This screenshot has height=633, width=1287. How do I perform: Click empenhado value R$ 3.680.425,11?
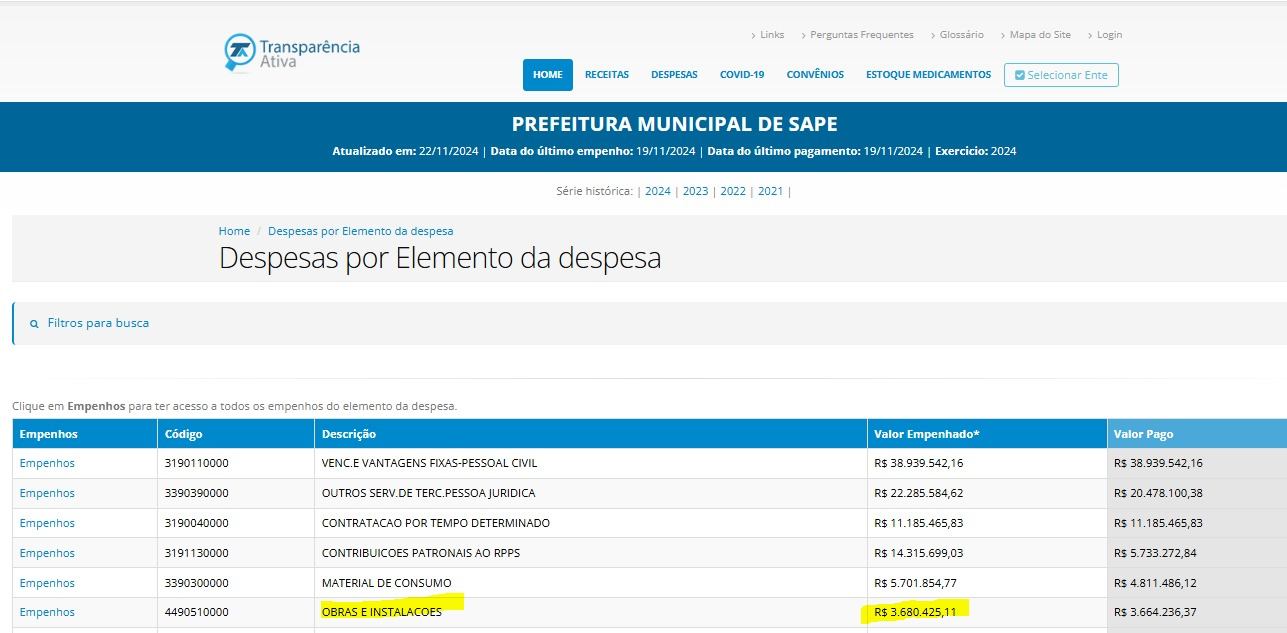click(x=915, y=612)
